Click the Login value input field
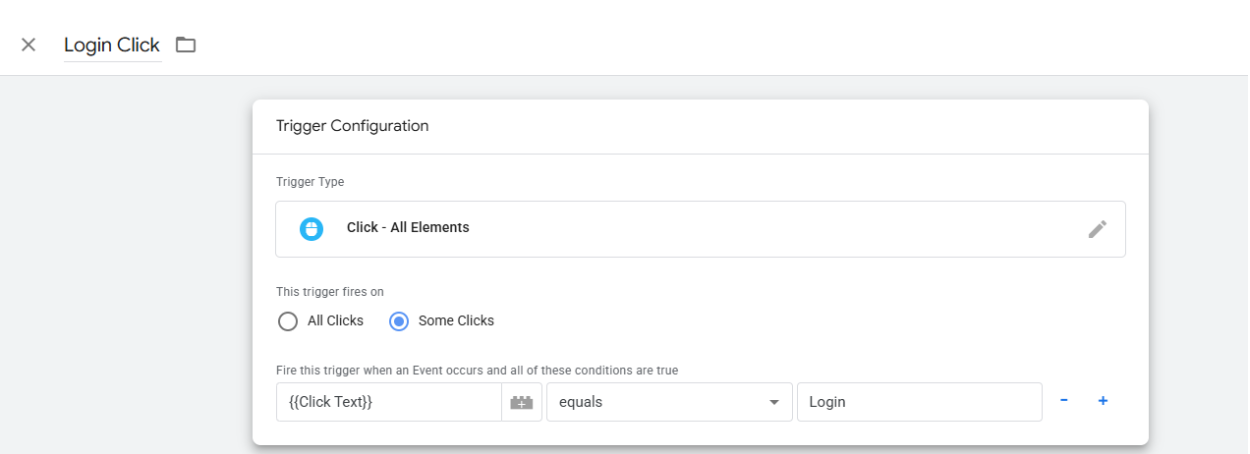1250x454 pixels. [918, 402]
